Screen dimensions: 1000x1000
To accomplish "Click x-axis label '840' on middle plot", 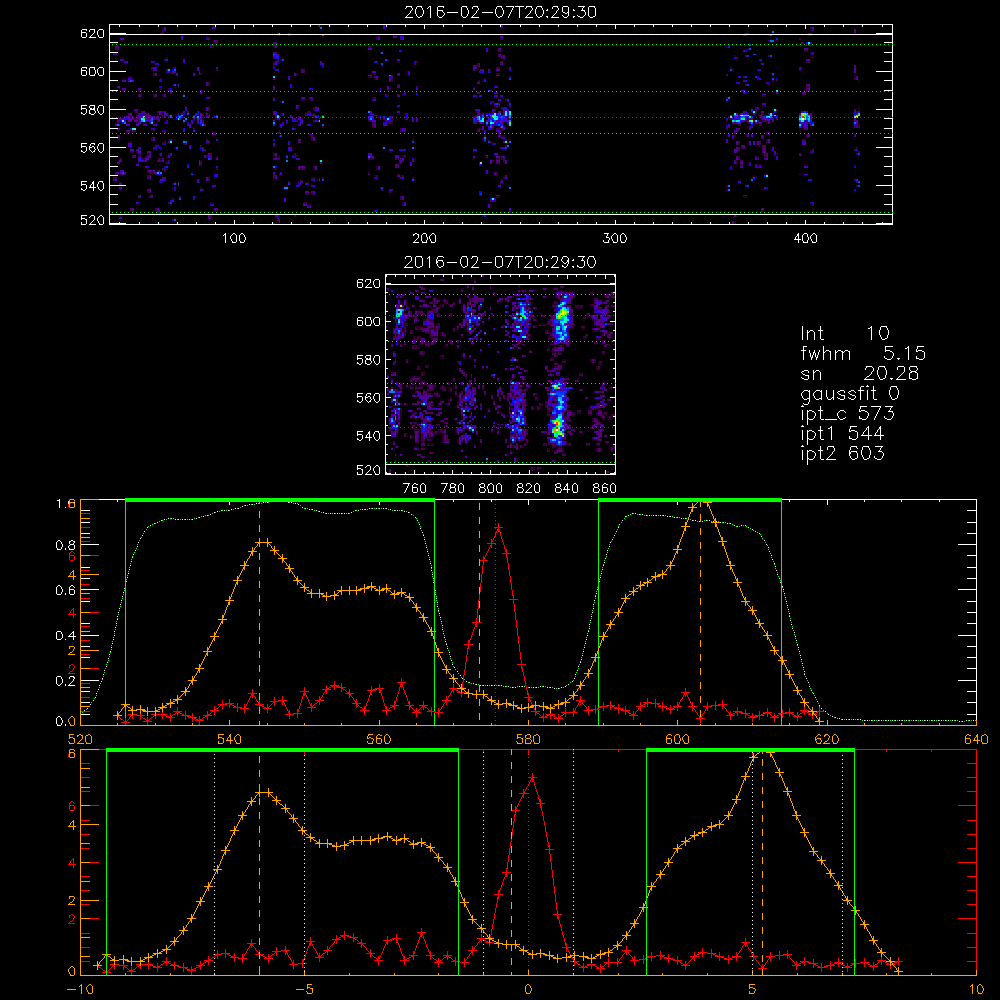I will (566, 489).
